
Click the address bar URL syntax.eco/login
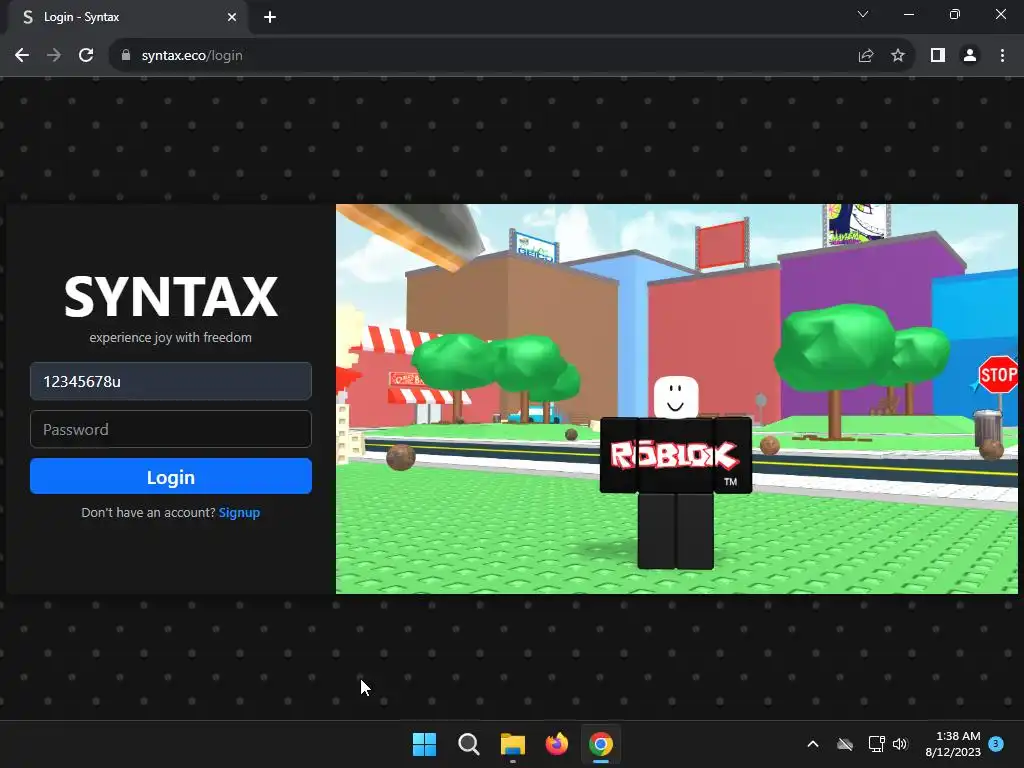(192, 56)
